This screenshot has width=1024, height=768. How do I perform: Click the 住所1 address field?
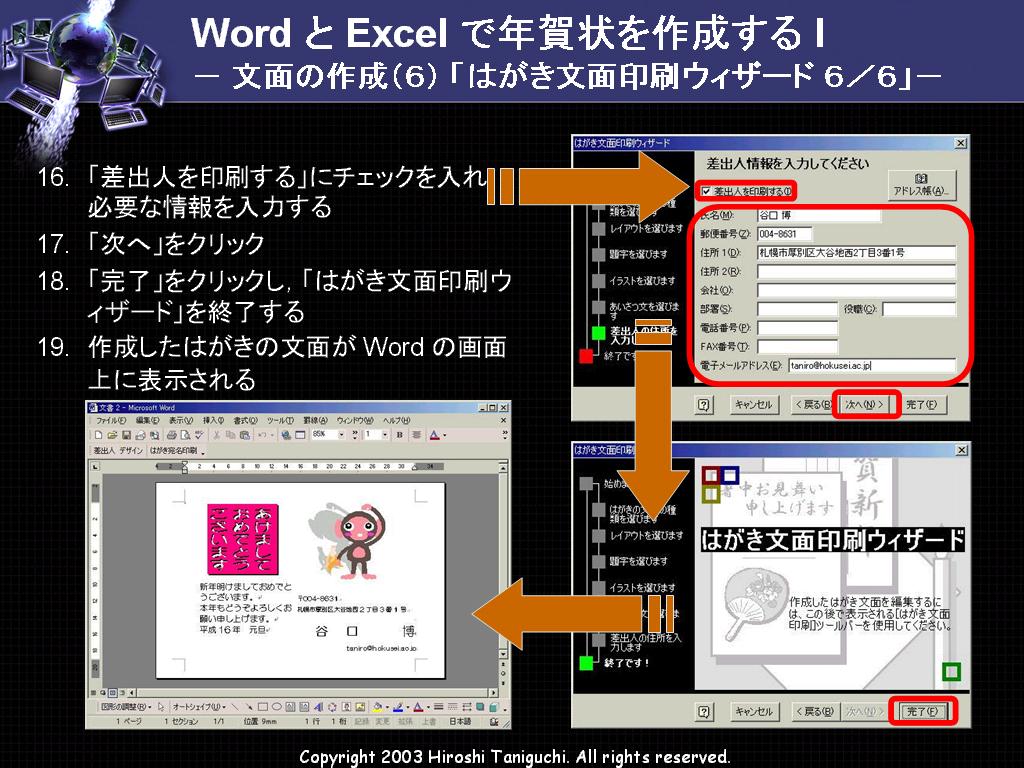[856, 253]
